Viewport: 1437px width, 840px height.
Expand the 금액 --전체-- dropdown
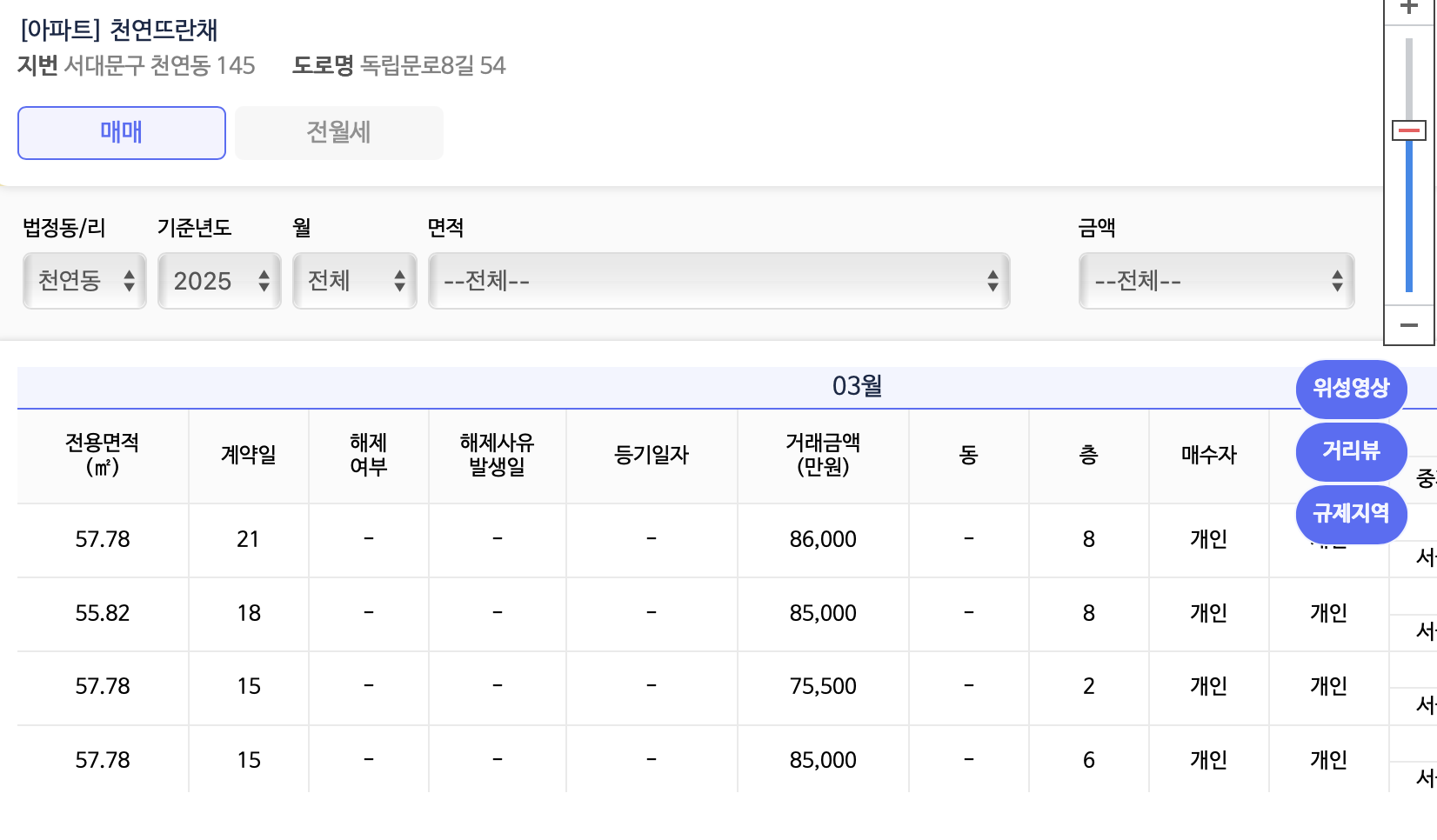coord(1217,281)
